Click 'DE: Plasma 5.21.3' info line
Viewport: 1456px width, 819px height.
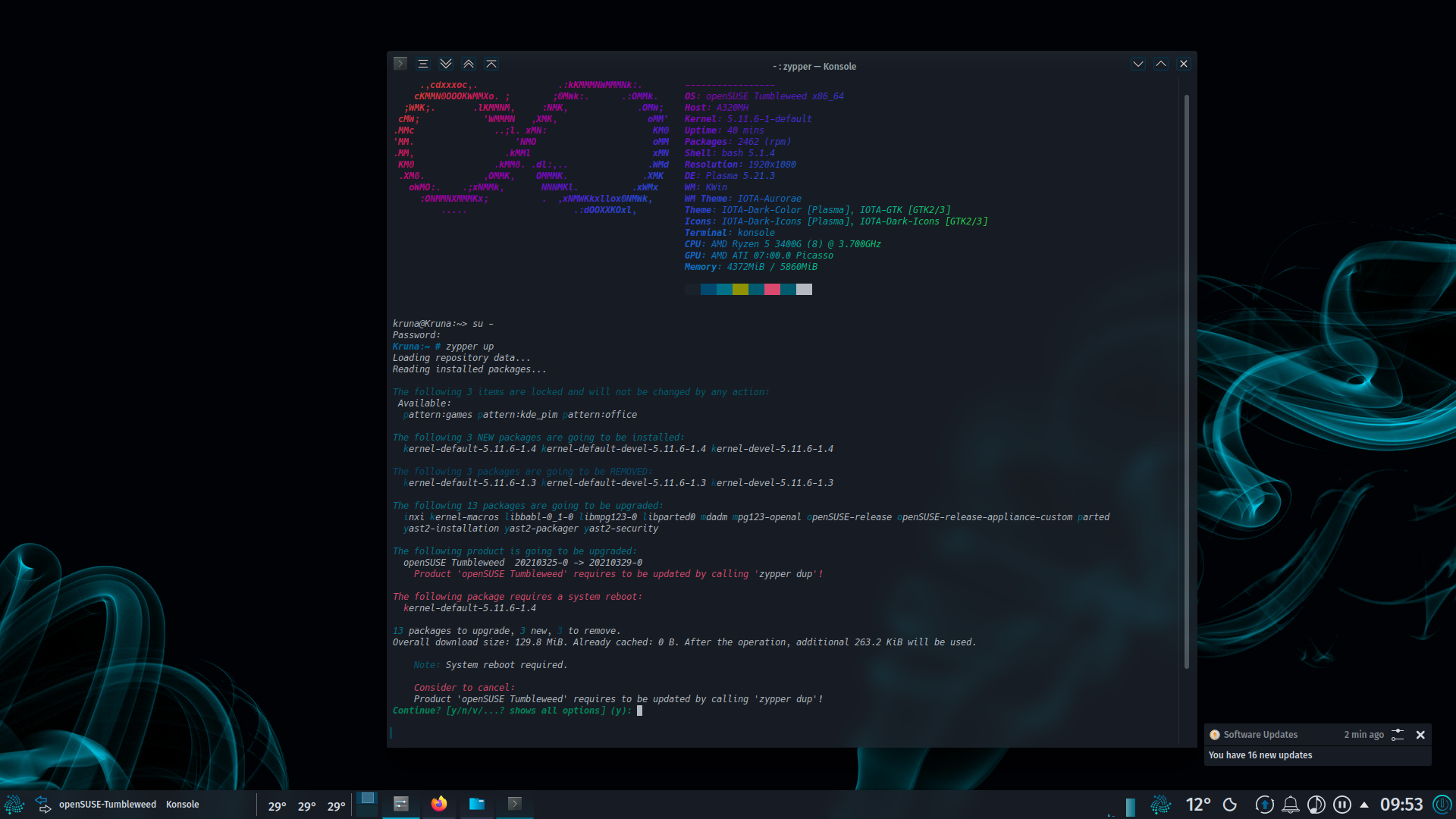730,176
